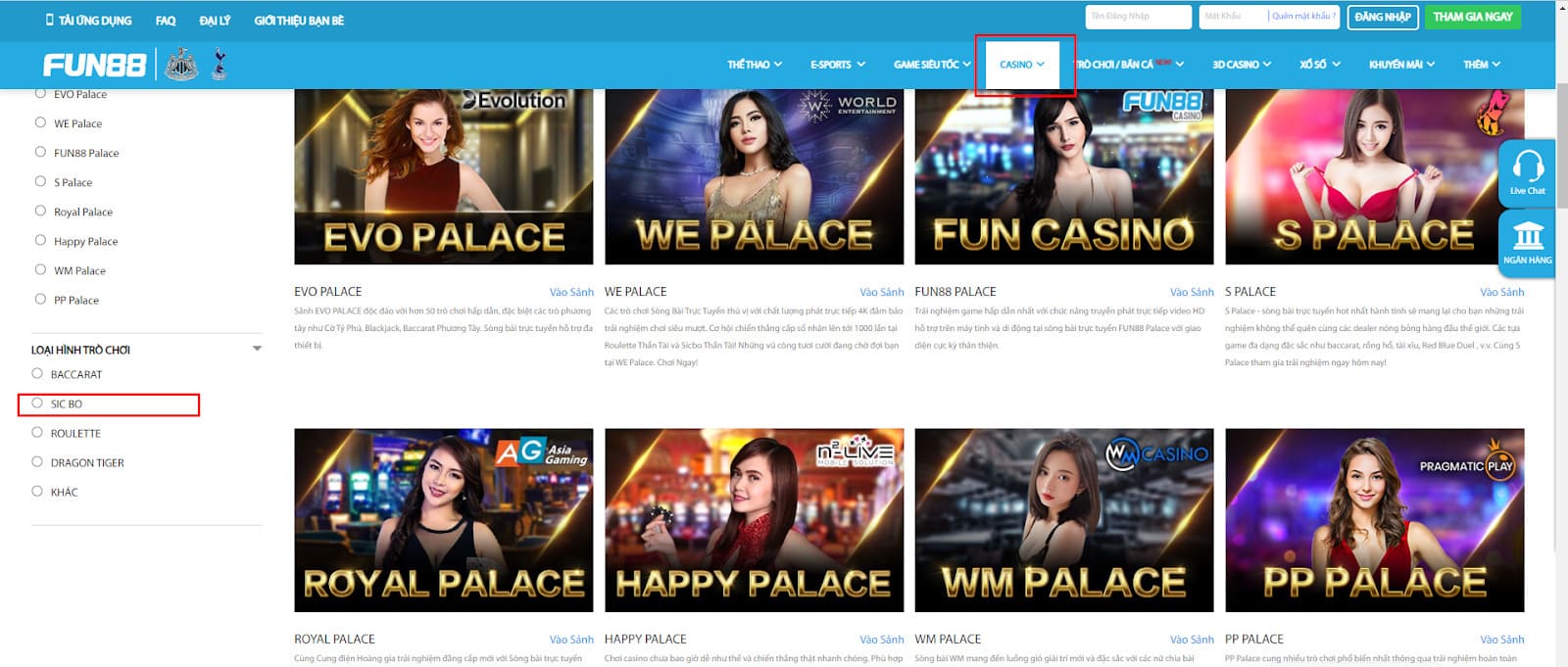Click Vào Sảnh for Happy Palace
The width and height of the screenshot is (1568, 667).
882,640
